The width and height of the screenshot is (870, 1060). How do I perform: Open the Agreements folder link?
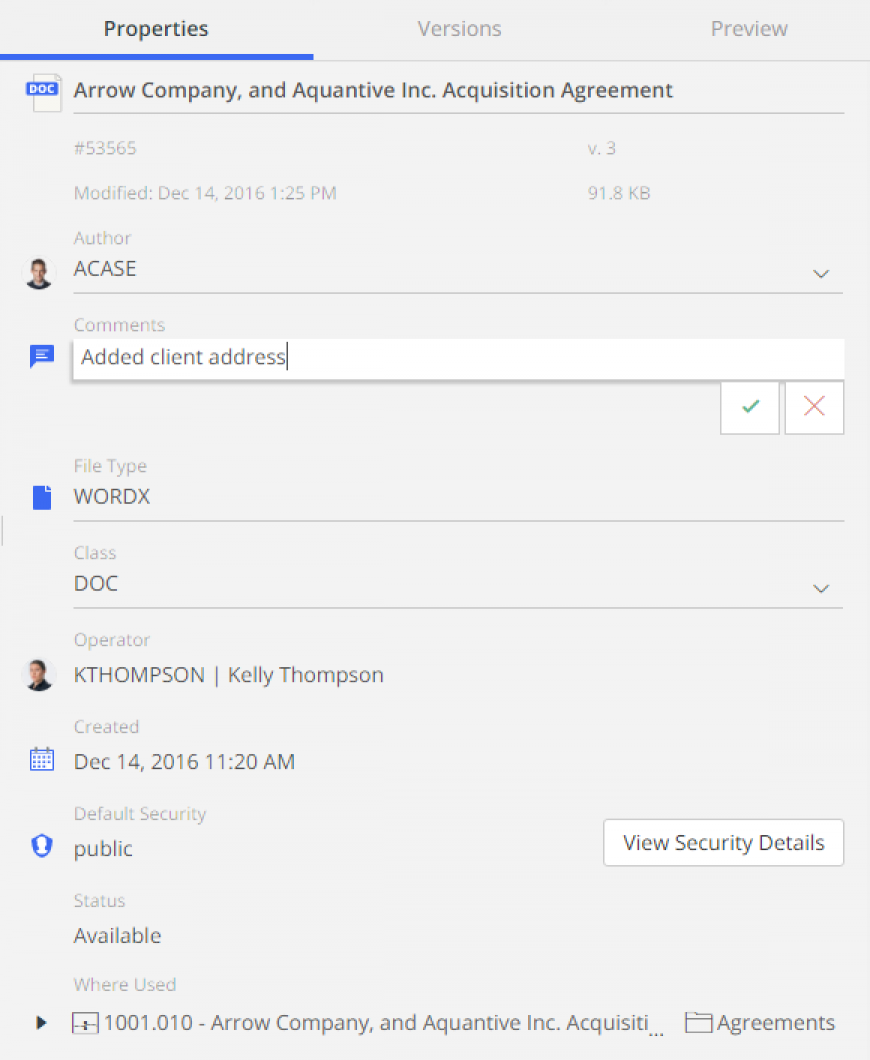(775, 1023)
